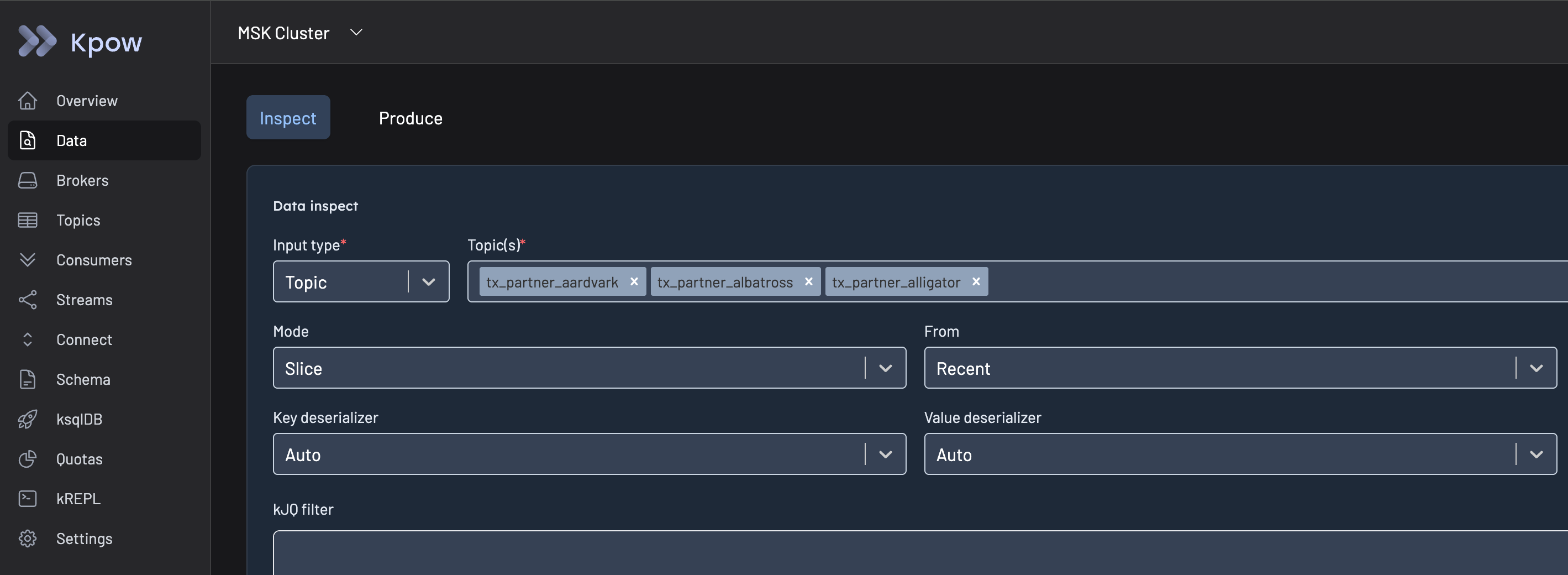Image resolution: width=1568 pixels, height=575 pixels.
Task: Select the Overview home icon
Action: click(28, 101)
